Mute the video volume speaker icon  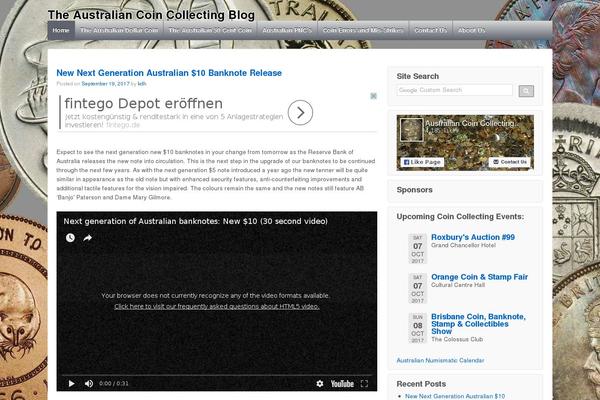[x=89, y=384]
